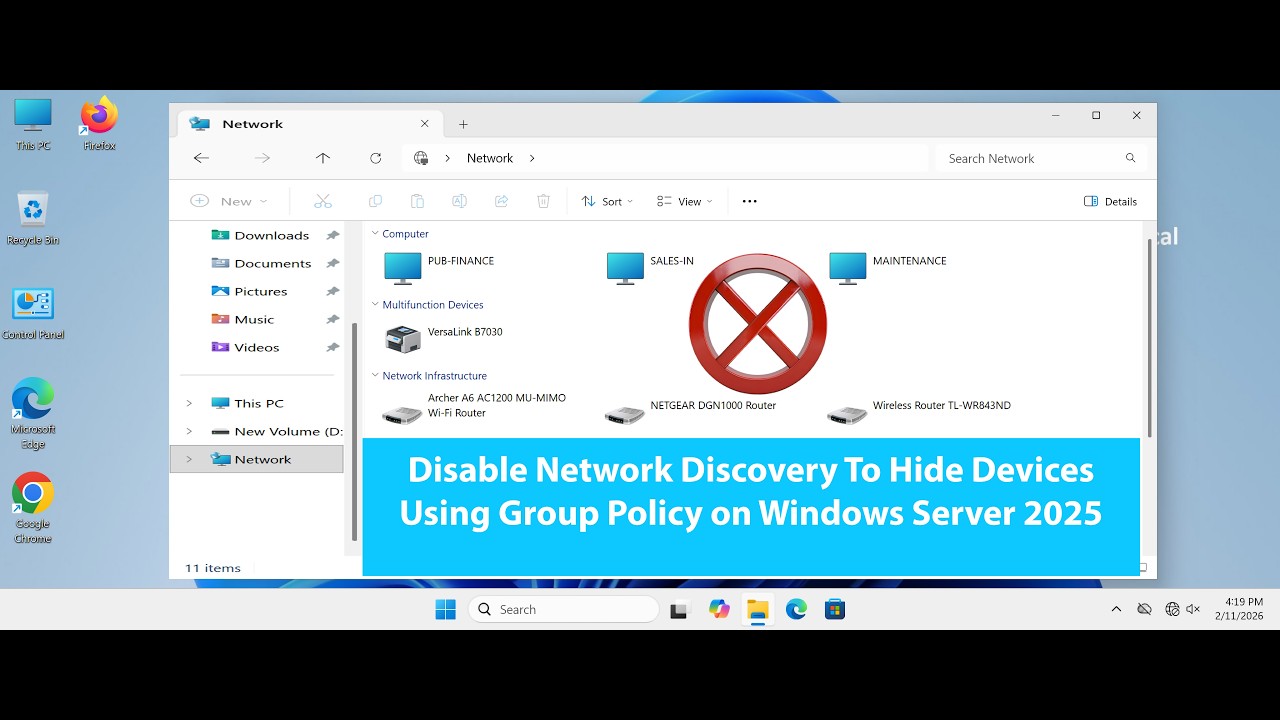Select the Cut scissors icon
Screen dimensions: 1280x720
323,201
